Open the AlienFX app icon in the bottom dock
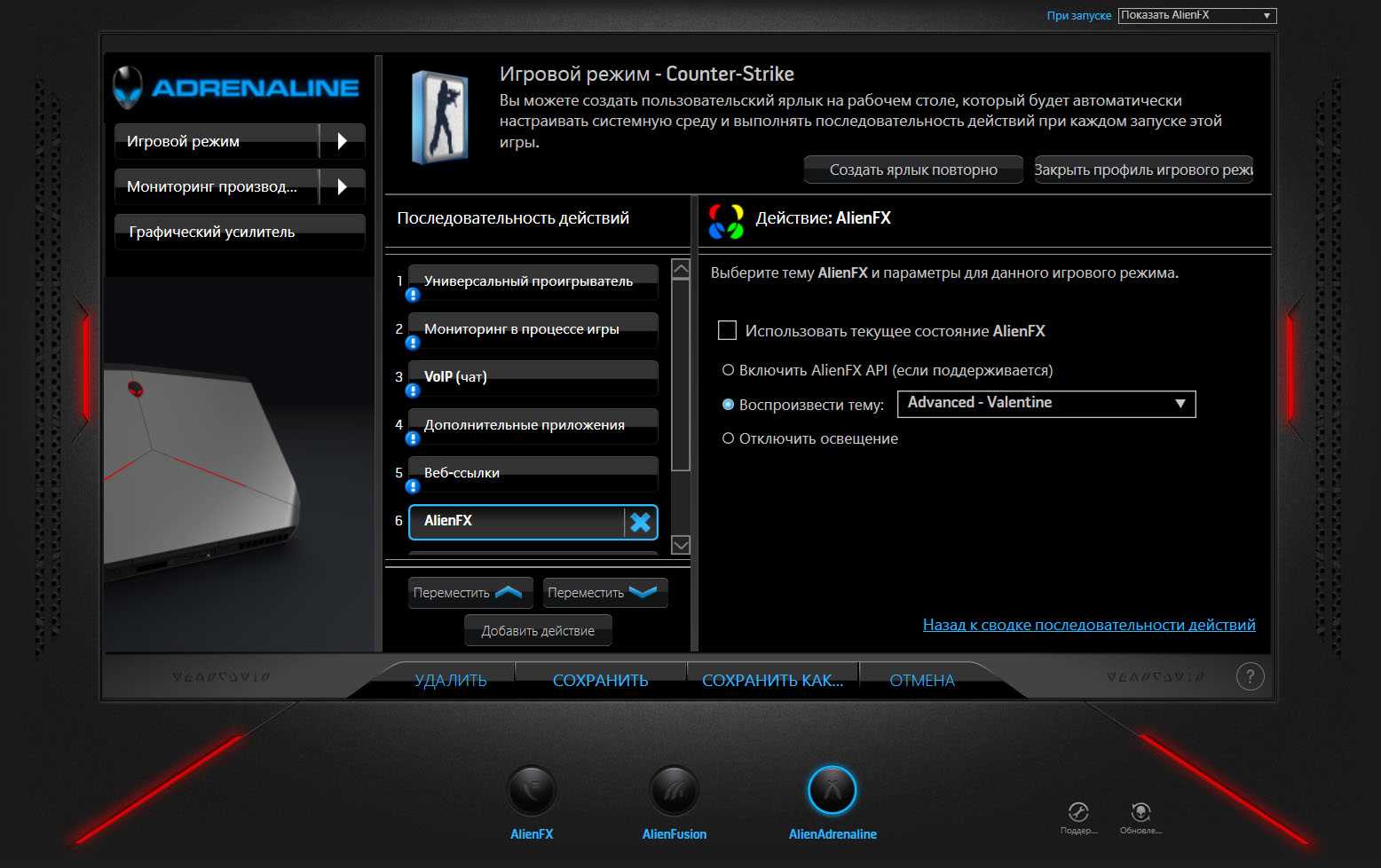Image resolution: width=1381 pixels, height=868 pixels. coord(532,790)
